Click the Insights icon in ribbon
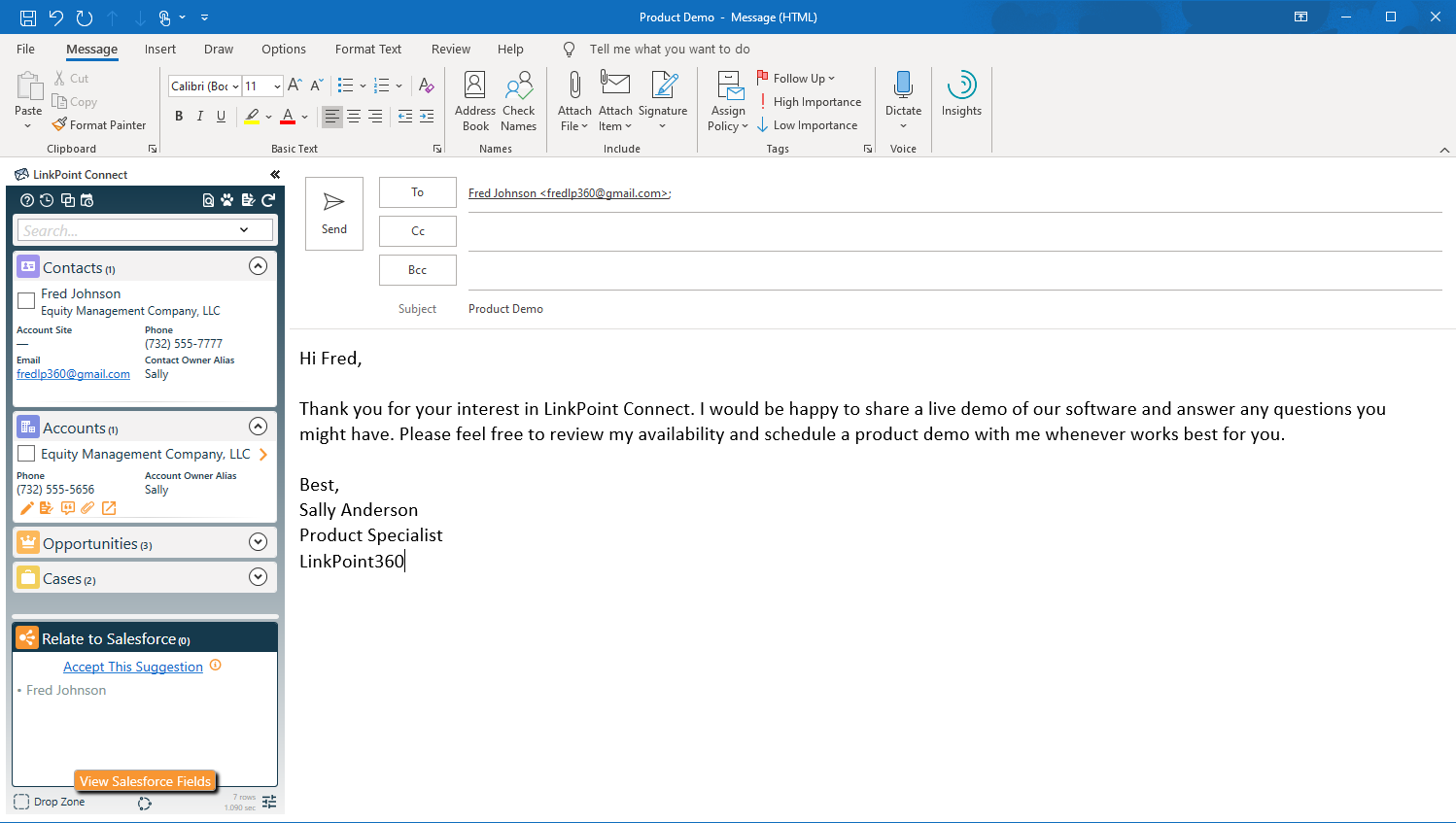Image resolution: width=1456 pixels, height=823 pixels. pyautogui.click(x=961, y=94)
